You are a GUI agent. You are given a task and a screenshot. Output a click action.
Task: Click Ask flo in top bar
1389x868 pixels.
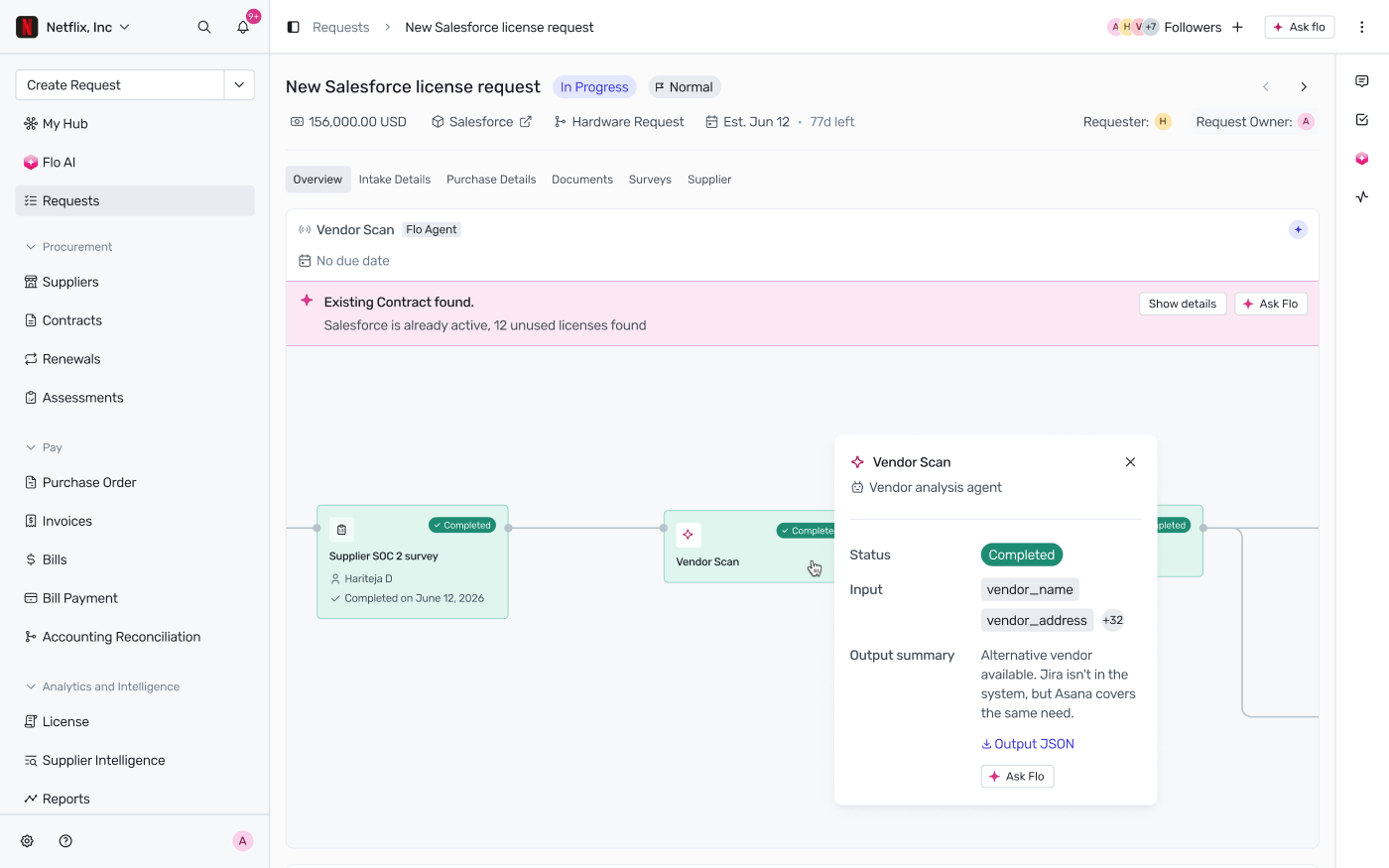pos(1299,27)
